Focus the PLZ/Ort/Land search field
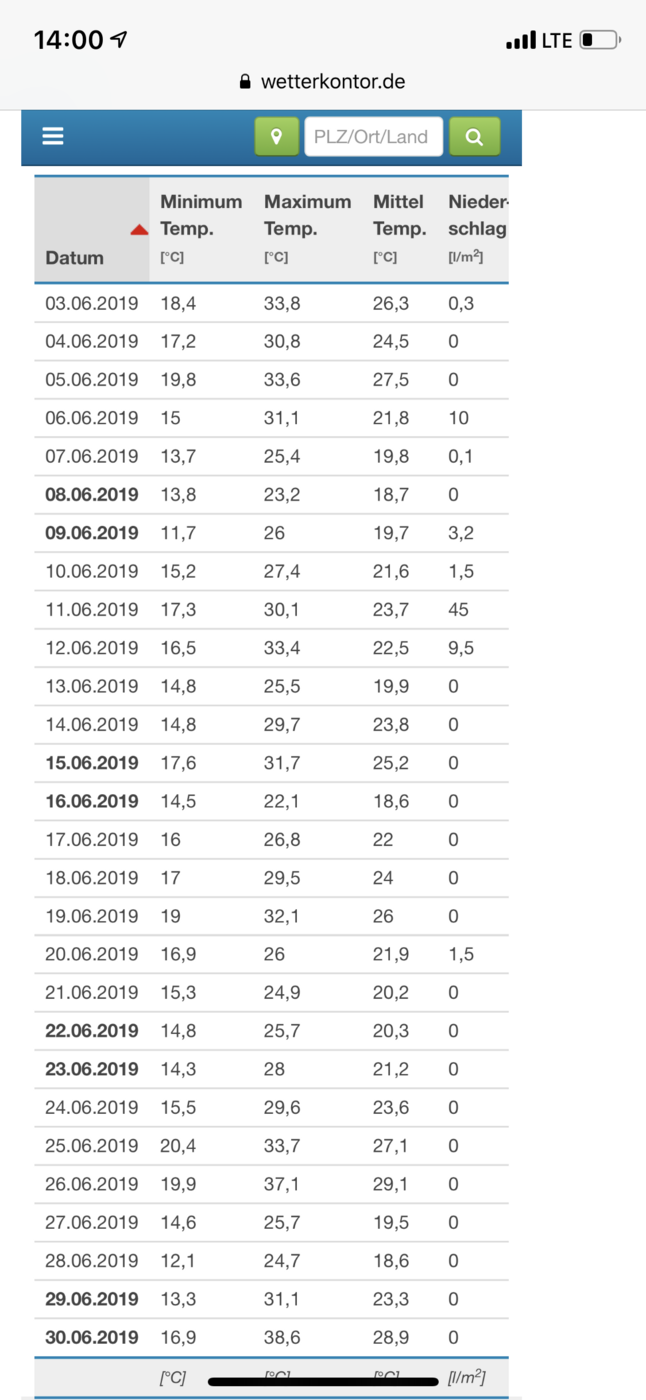The image size is (646, 1400). point(374,136)
